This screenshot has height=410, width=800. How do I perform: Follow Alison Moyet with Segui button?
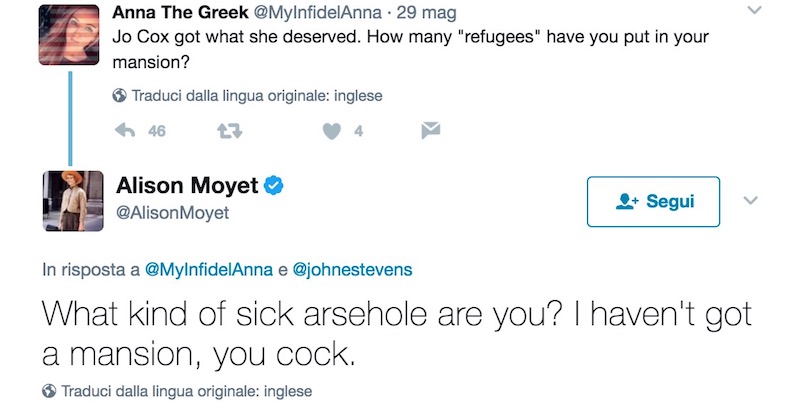coord(653,201)
